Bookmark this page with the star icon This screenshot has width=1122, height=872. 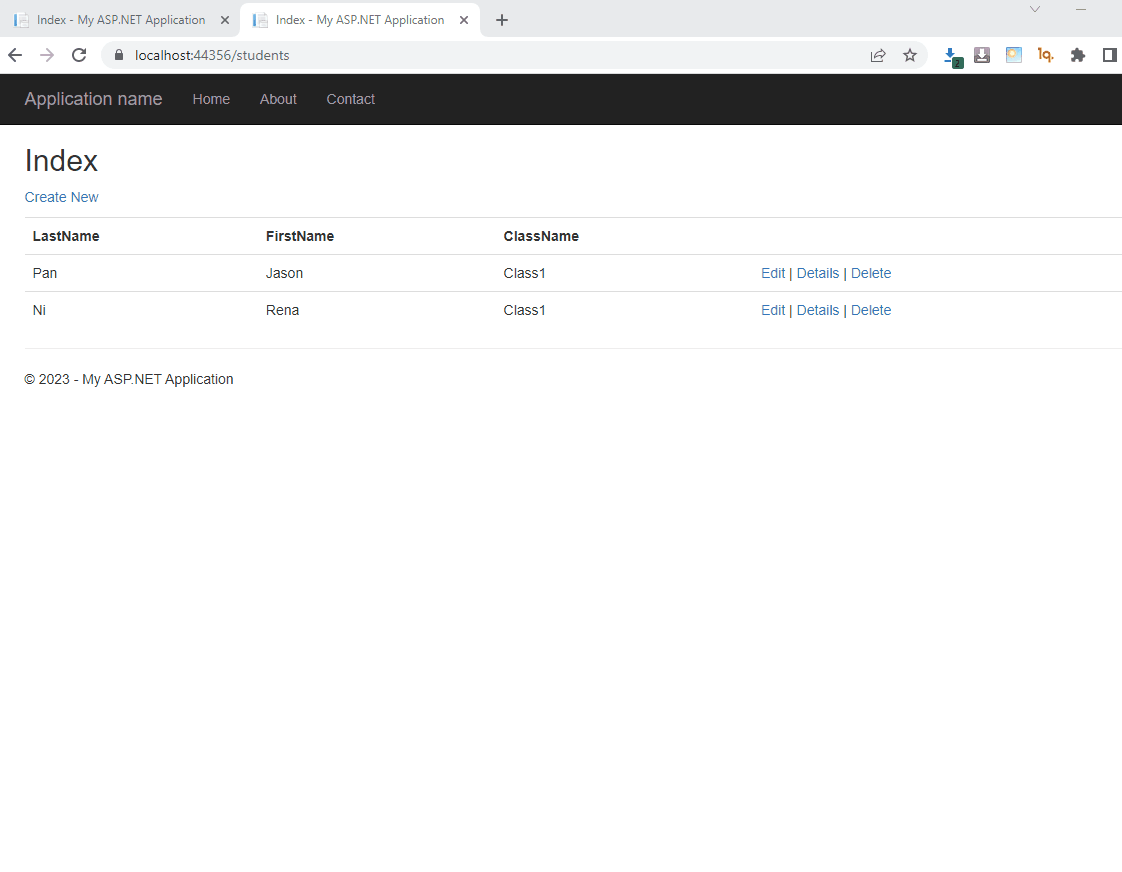(910, 55)
